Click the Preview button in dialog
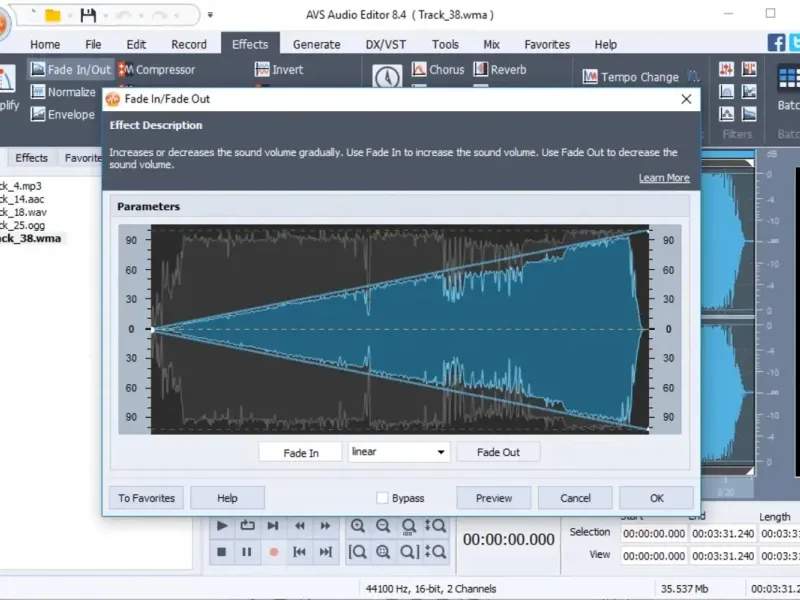This screenshot has height=600, width=800. [493, 498]
